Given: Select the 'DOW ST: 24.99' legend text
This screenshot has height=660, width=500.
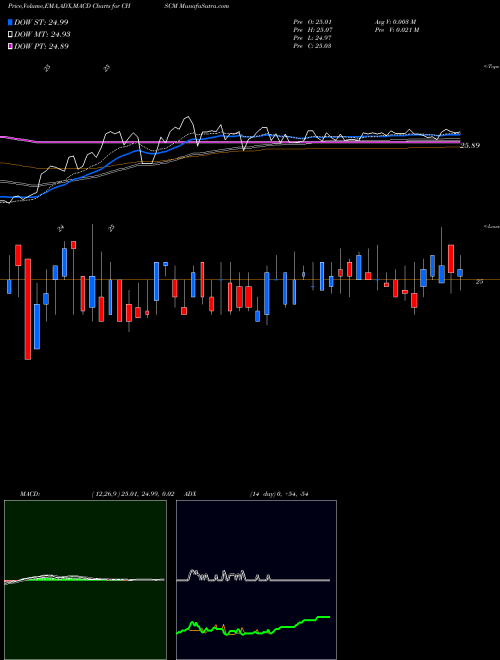Looking at the screenshot, I should (41, 22).
